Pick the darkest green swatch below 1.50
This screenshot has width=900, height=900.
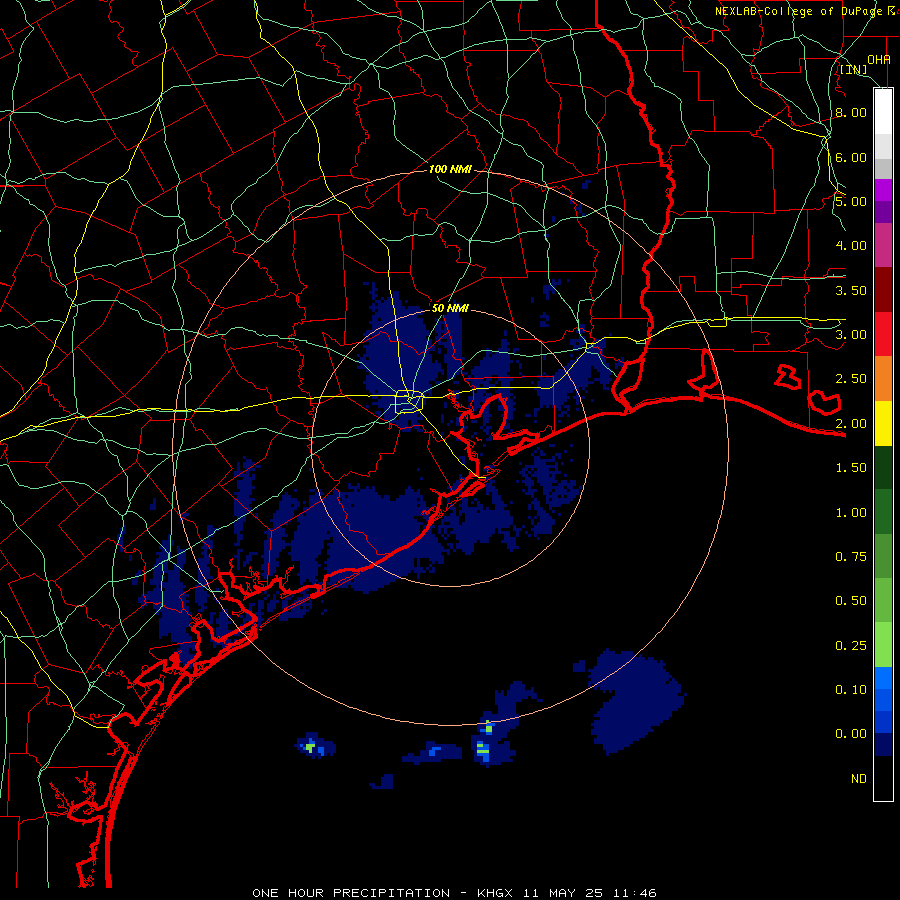(x=883, y=468)
